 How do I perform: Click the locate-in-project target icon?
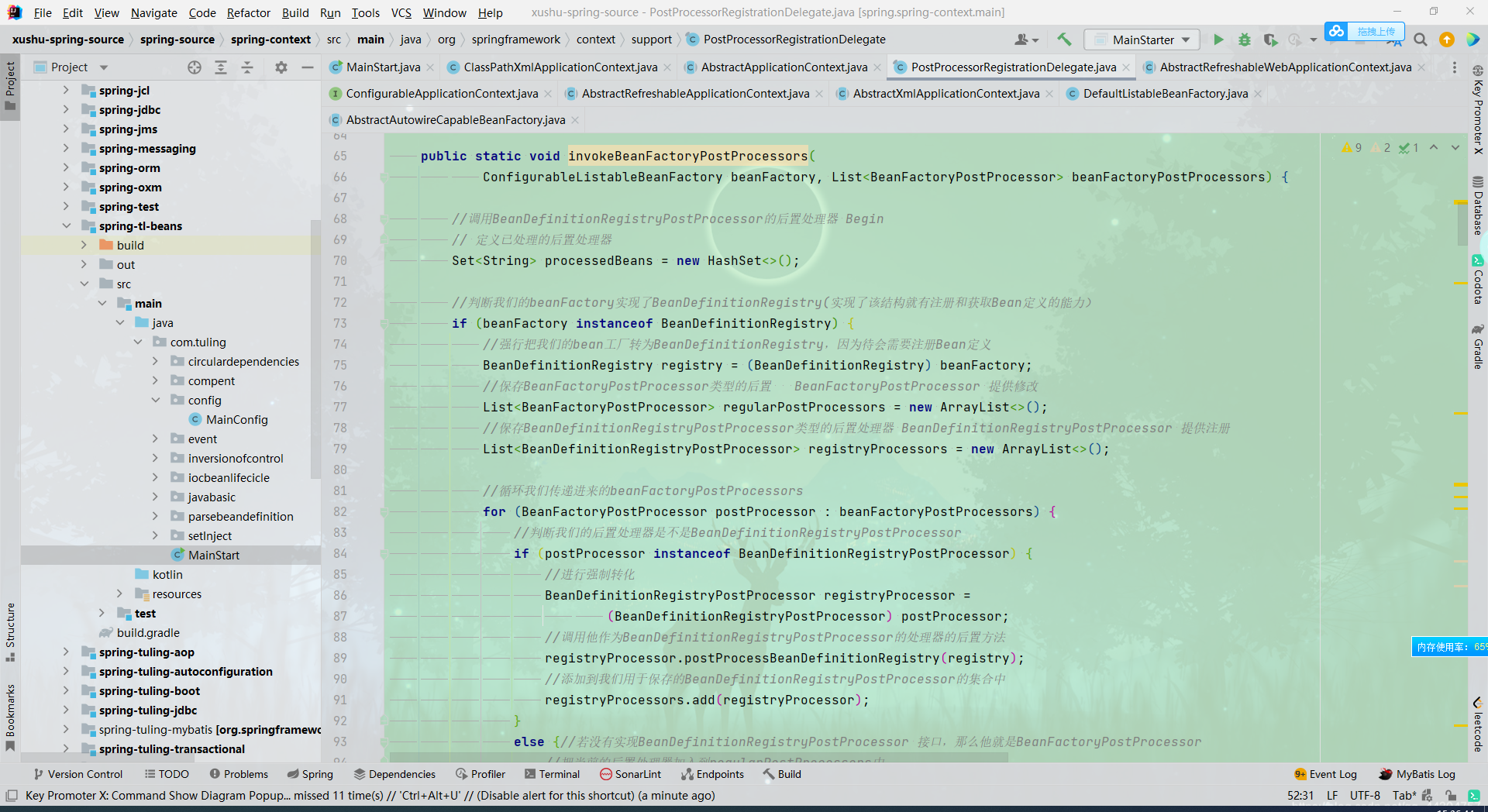point(195,67)
